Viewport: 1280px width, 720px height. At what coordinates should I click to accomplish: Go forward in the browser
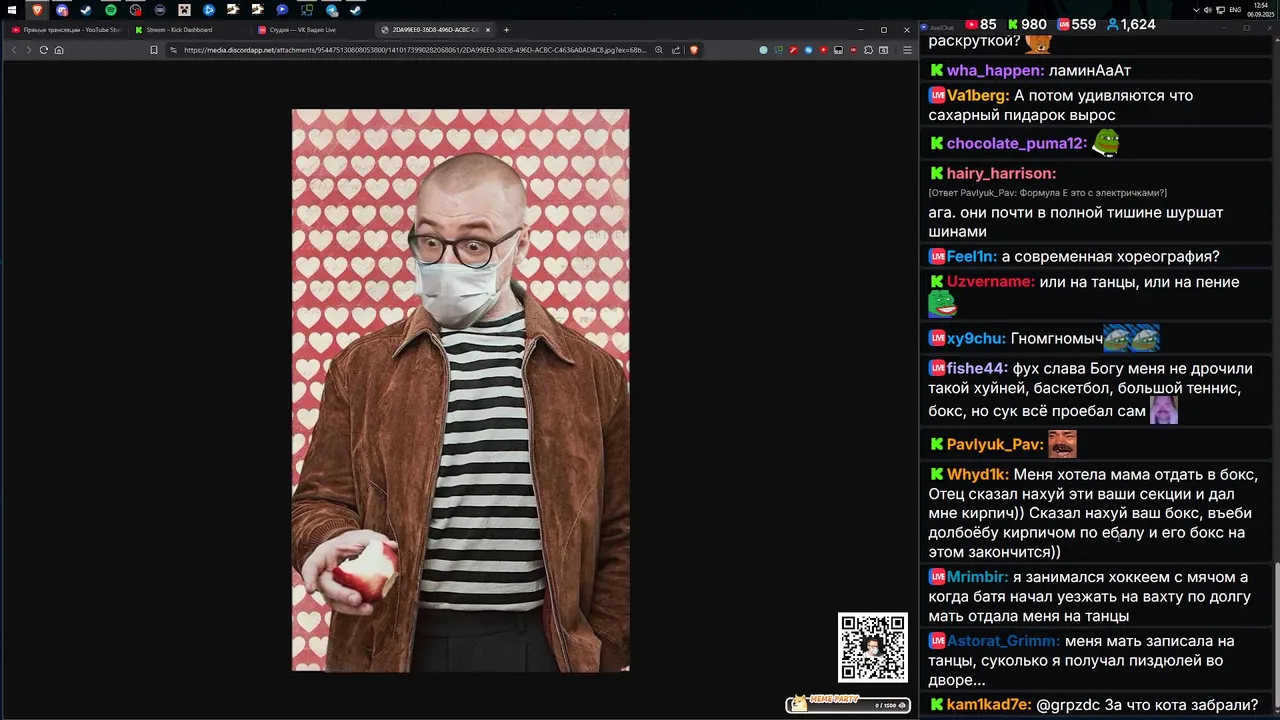pyautogui.click(x=28, y=50)
